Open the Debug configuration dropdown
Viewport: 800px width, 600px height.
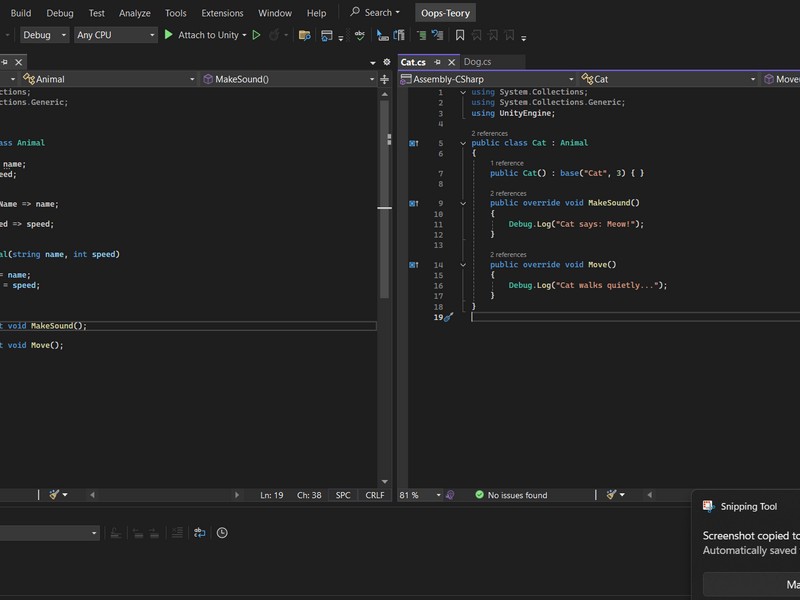44,35
